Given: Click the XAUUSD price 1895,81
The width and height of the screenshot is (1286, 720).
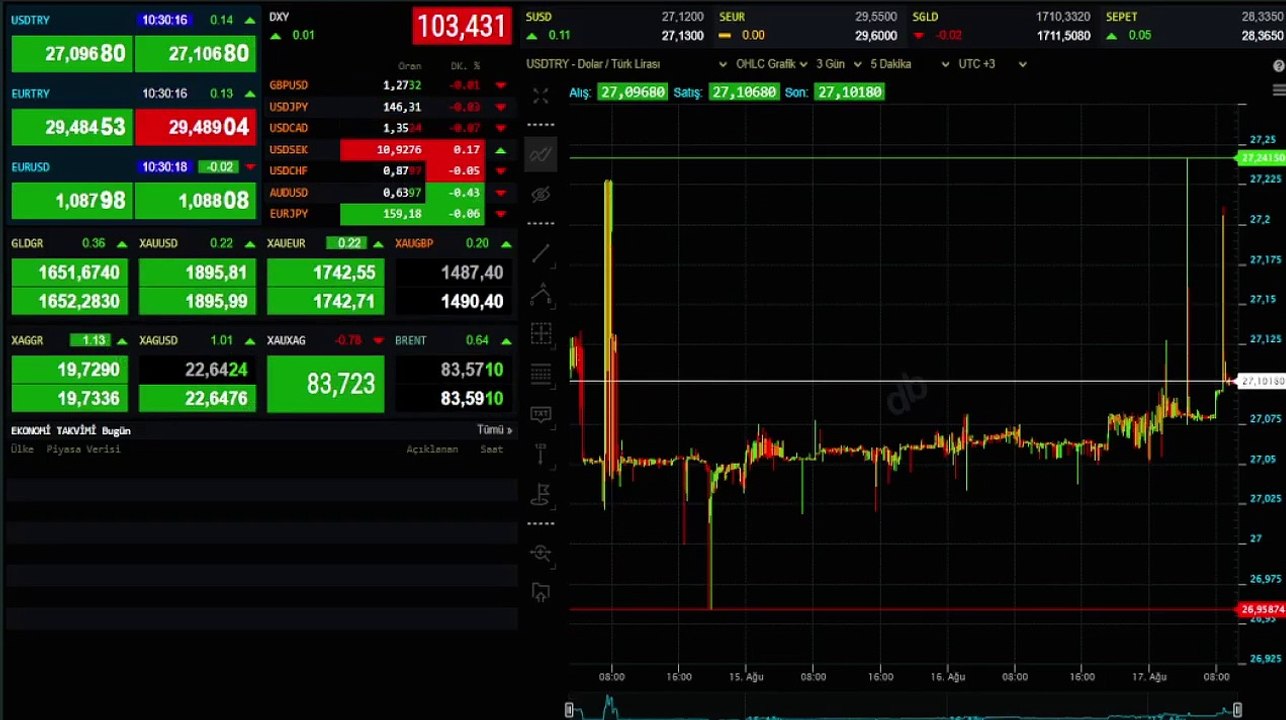Looking at the screenshot, I should click(x=197, y=272).
